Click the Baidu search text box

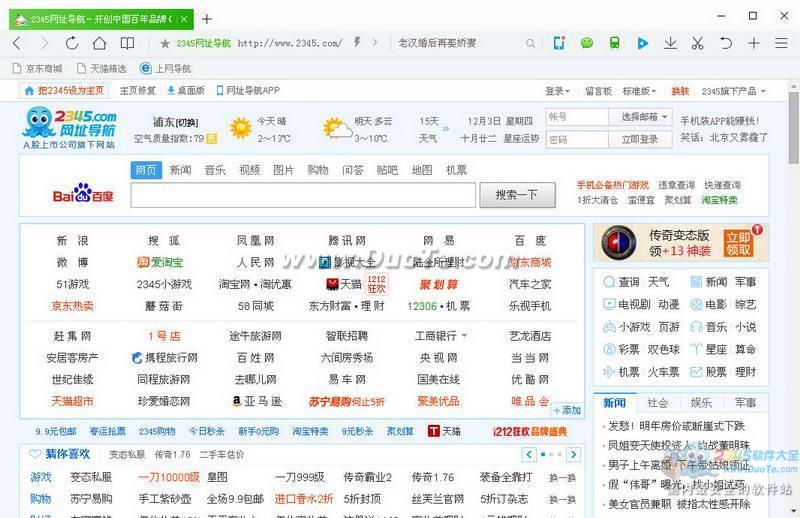click(x=303, y=195)
